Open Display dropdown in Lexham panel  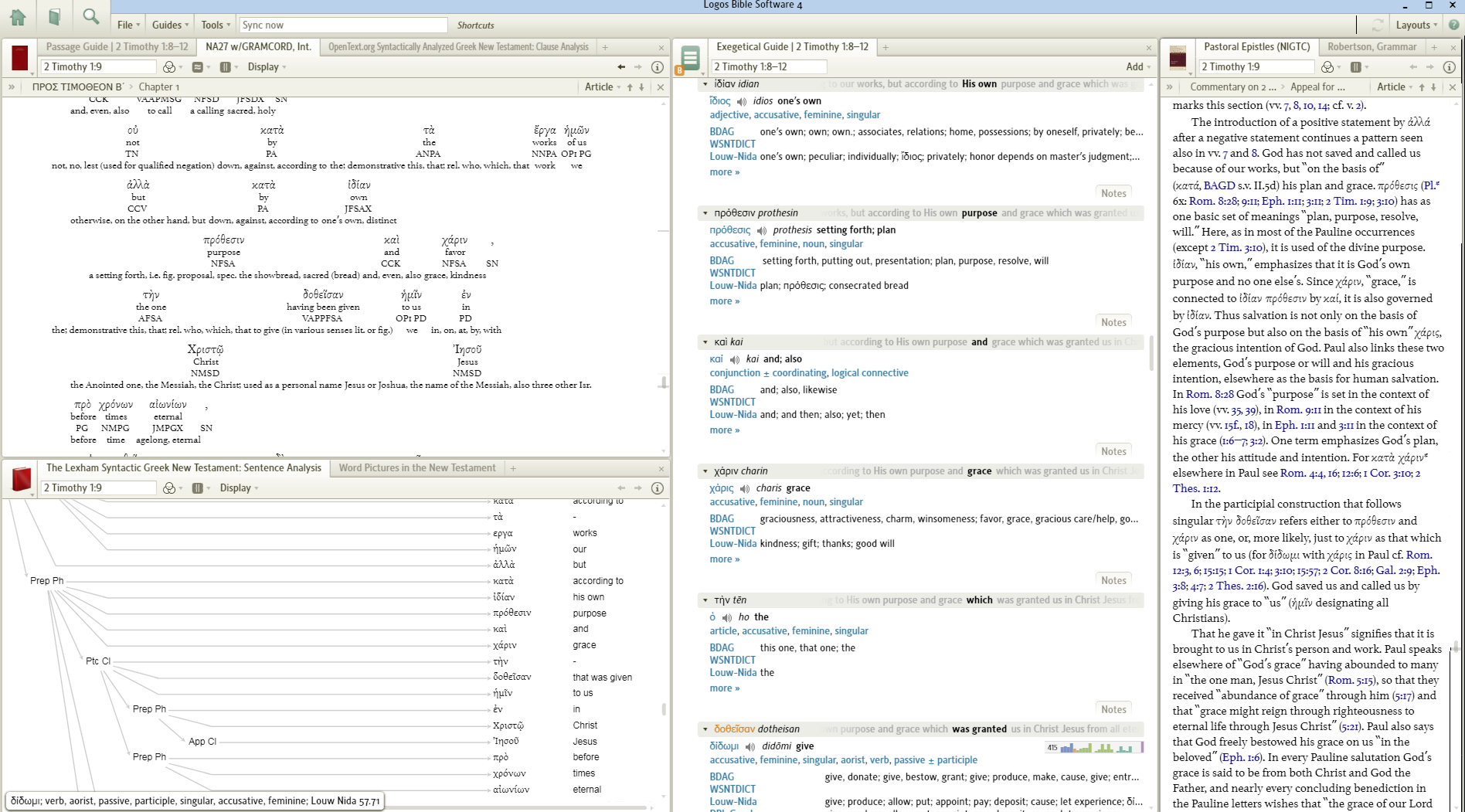239,488
